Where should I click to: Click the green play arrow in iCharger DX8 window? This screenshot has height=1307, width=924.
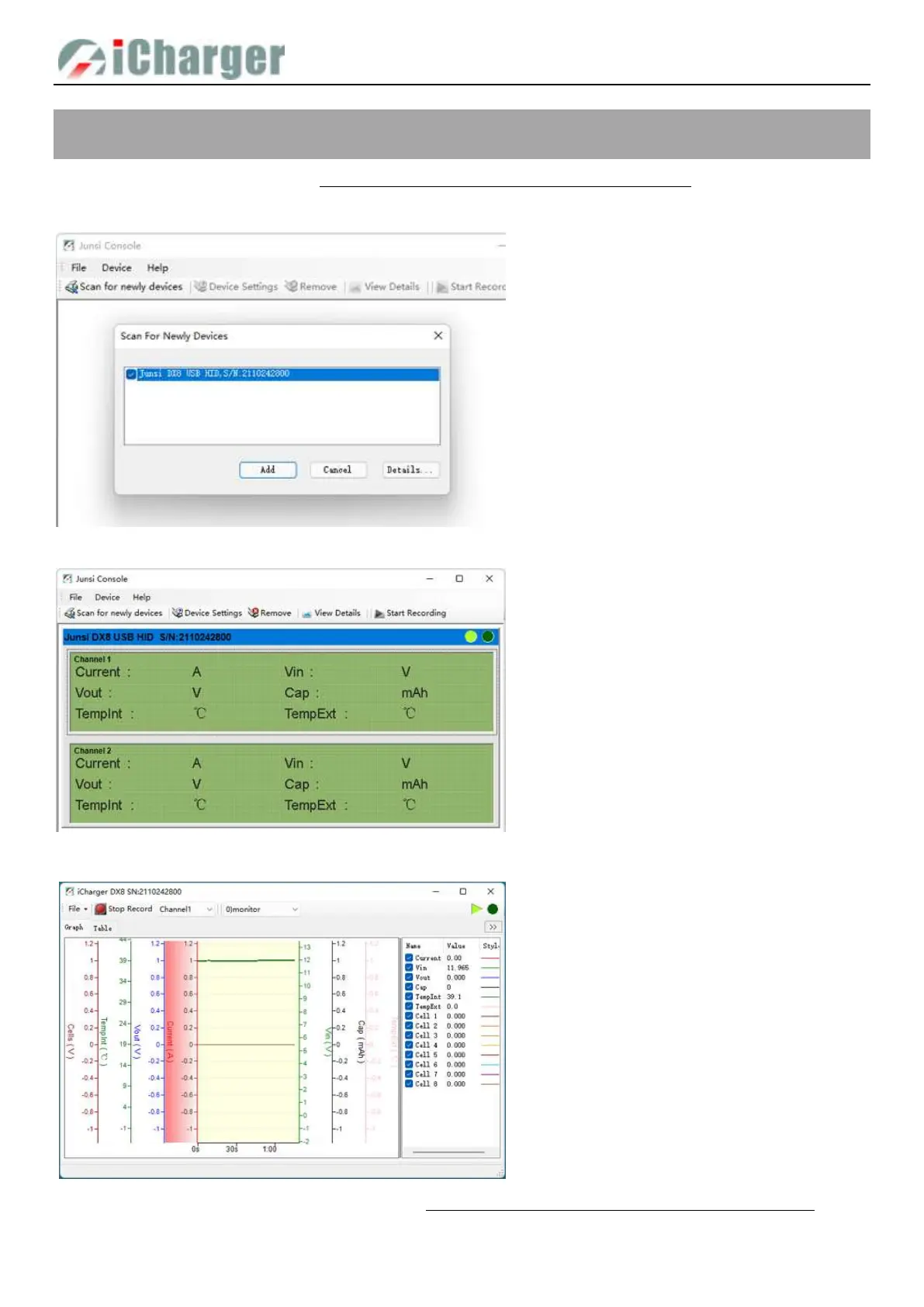(x=476, y=909)
